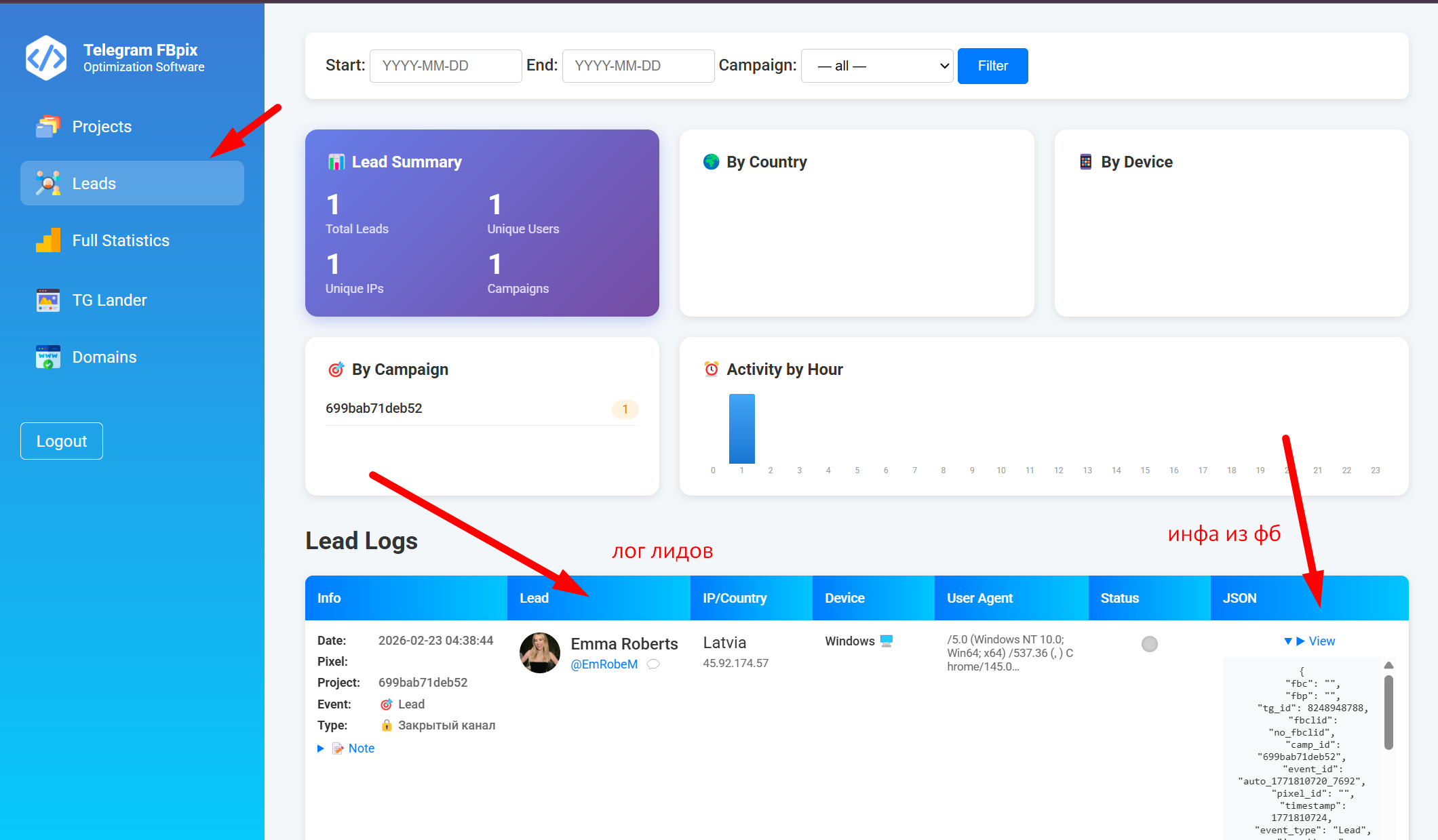Open the Campaign dropdown selector
The width and height of the screenshot is (1438, 840).
[x=877, y=66]
